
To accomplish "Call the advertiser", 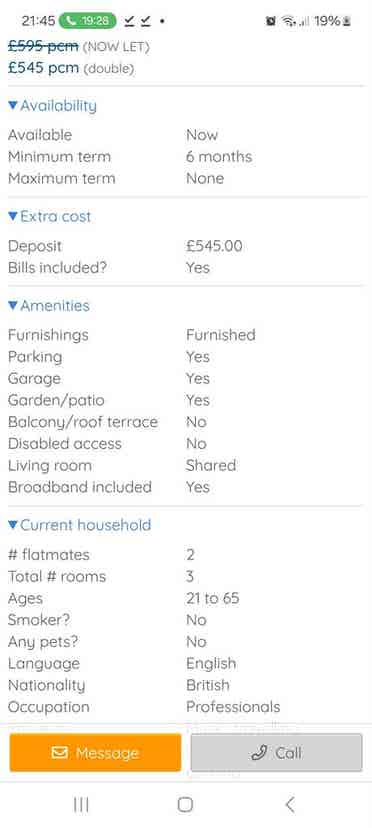I will [276, 752].
